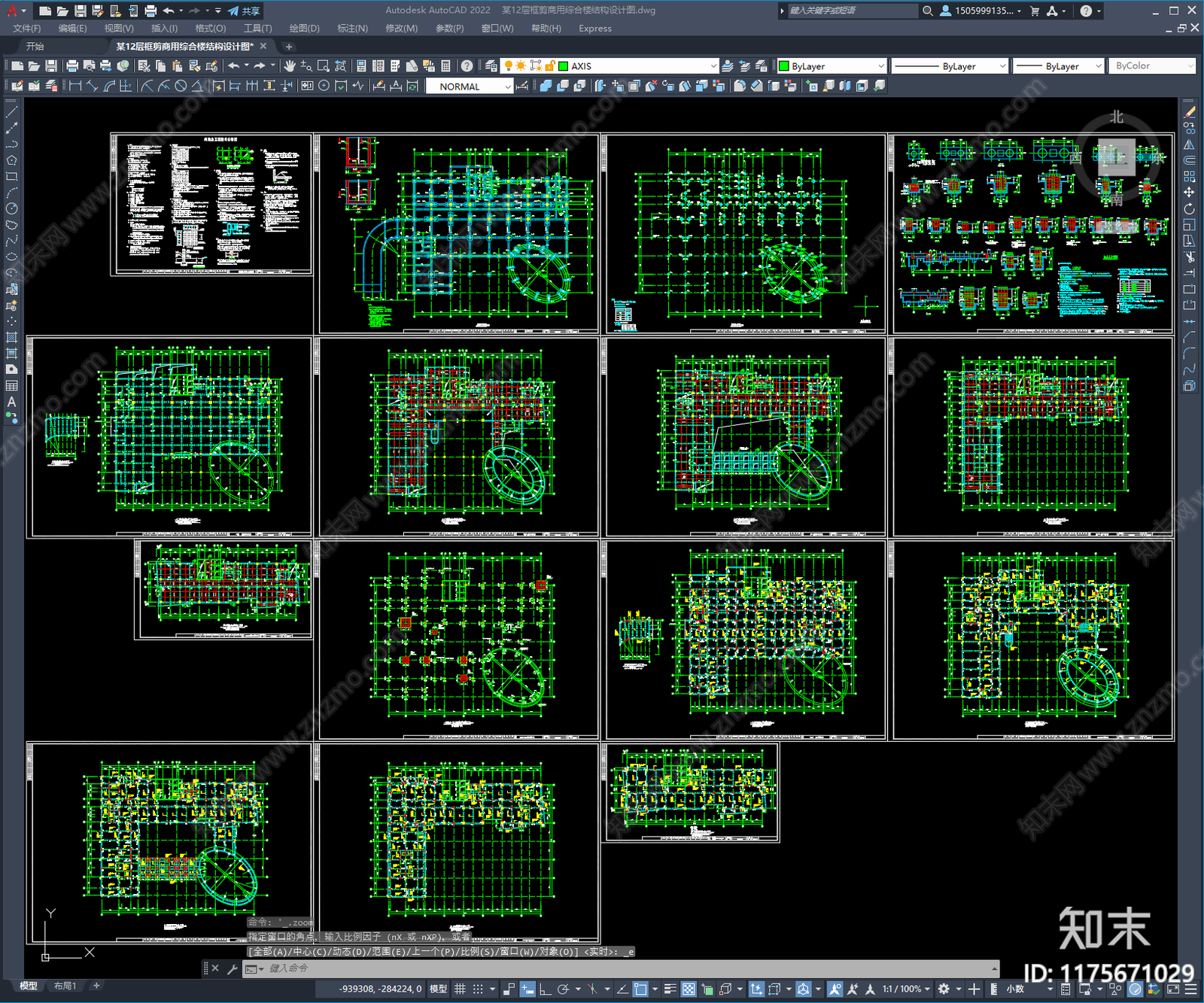Click green color swatch in ByLayer color box
The height and width of the screenshot is (1003, 1204).
[783, 66]
